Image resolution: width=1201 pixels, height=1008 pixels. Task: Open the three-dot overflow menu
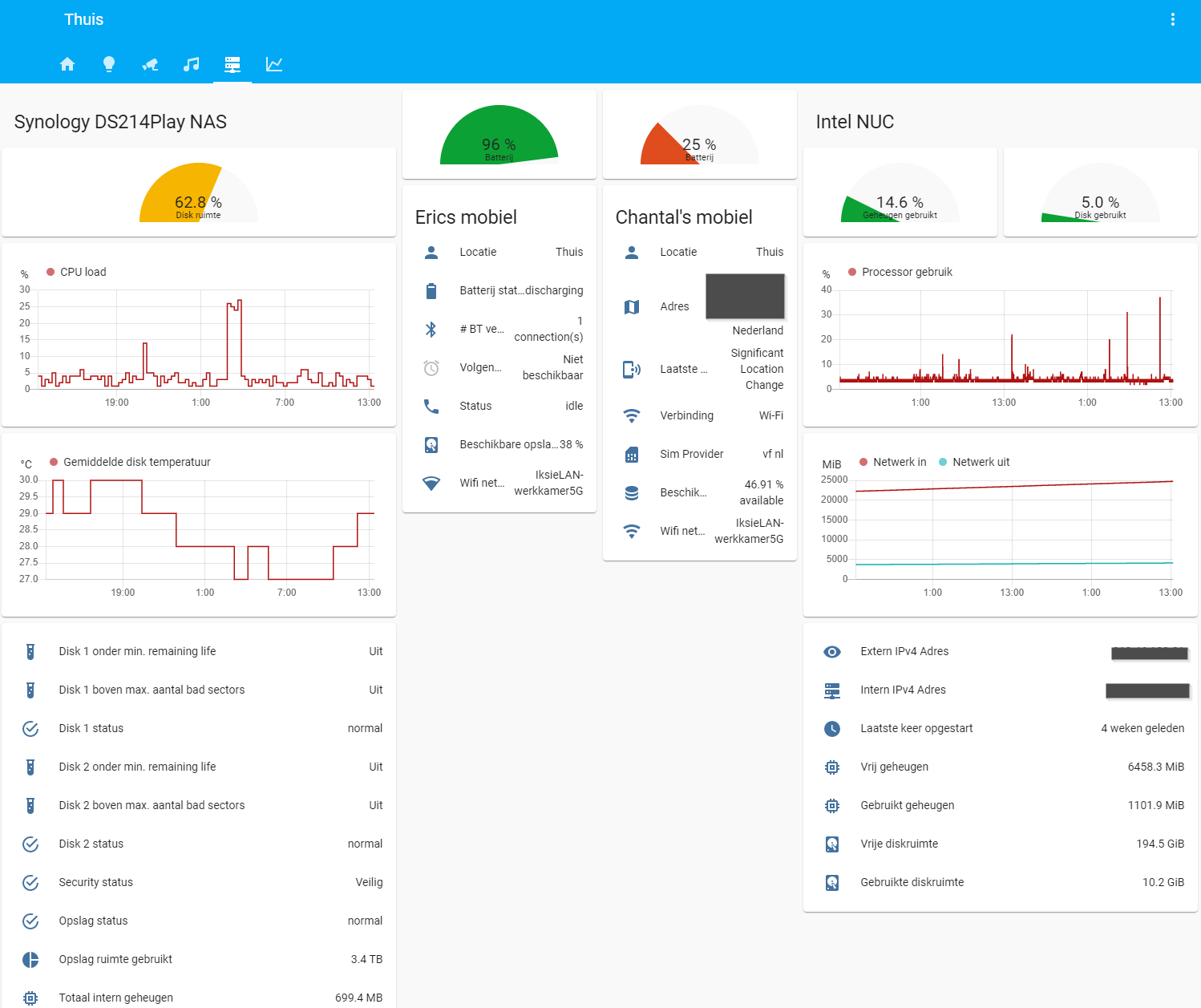[x=1172, y=18]
